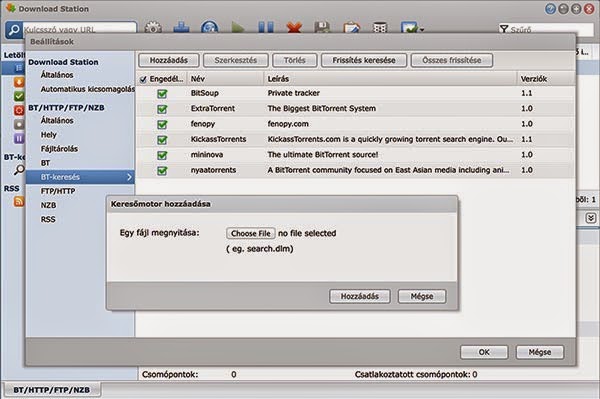Click the Choose File button
This screenshot has width=600, height=399.
point(251,233)
